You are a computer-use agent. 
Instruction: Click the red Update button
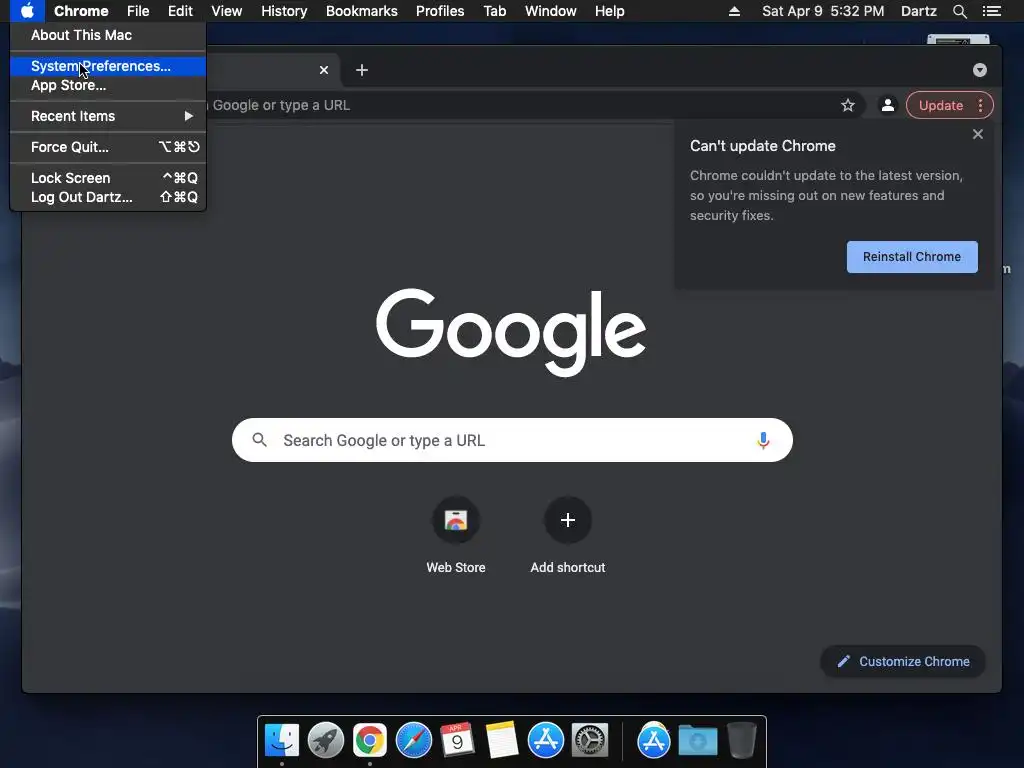(940, 105)
